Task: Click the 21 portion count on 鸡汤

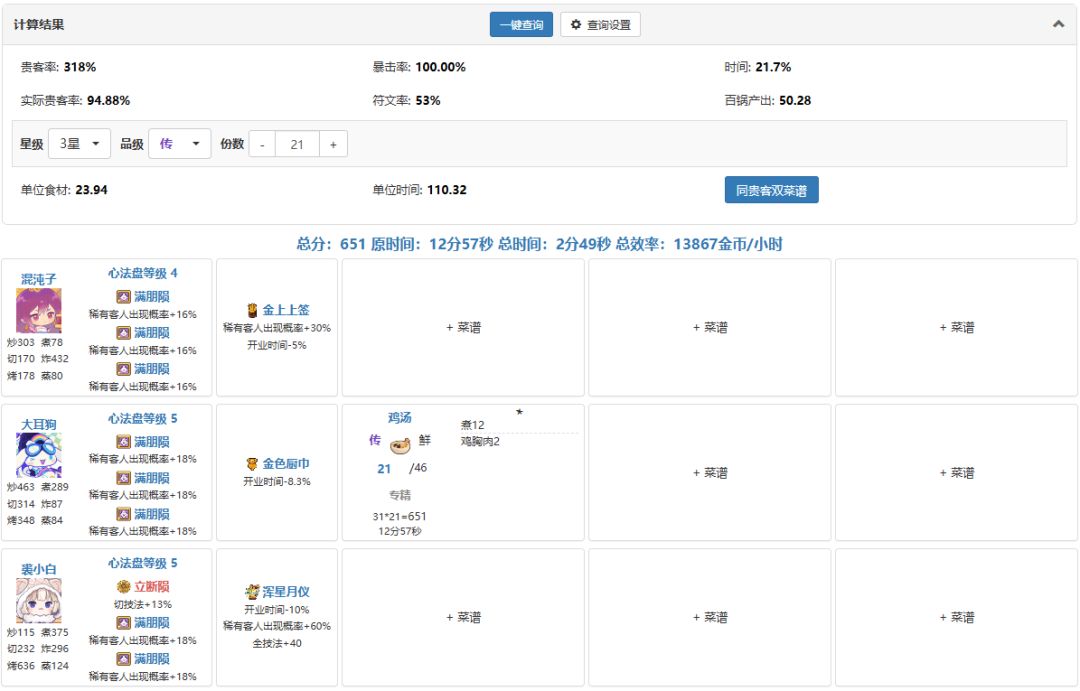Action: (x=384, y=468)
